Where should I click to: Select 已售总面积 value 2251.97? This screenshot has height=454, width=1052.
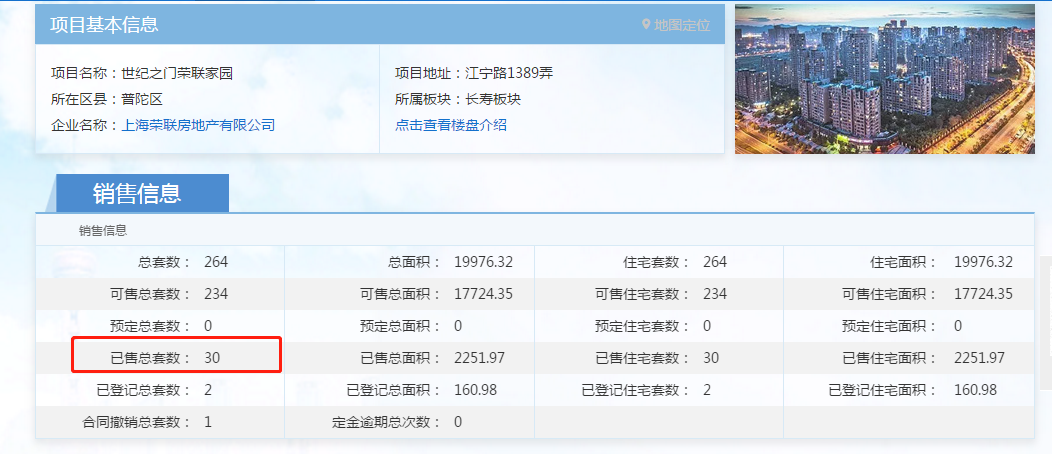pyautogui.click(x=479, y=358)
